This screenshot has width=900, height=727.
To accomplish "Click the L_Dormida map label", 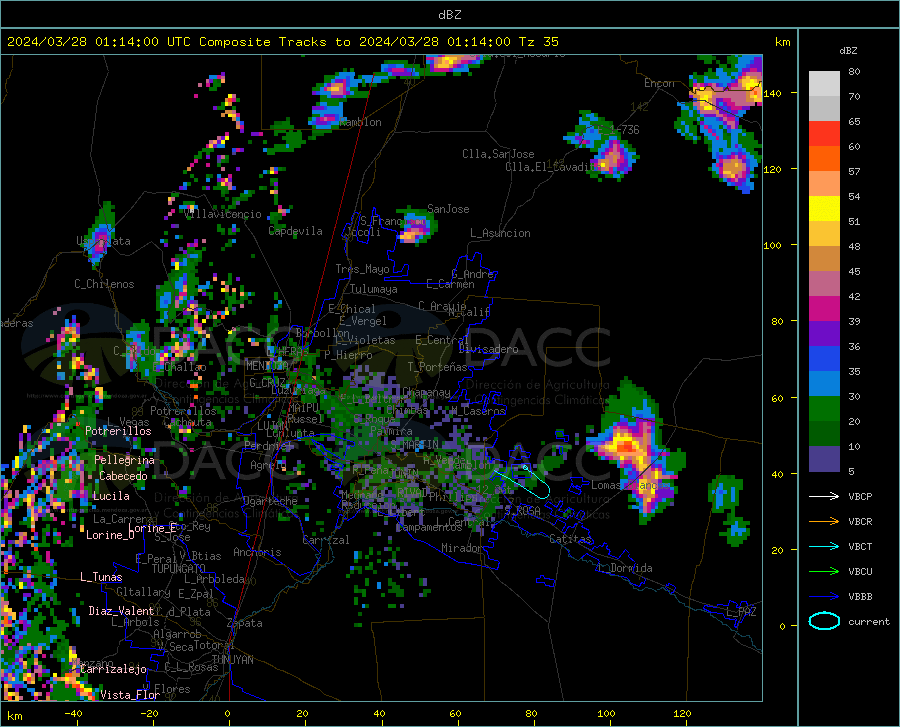I will (x=624, y=568).
